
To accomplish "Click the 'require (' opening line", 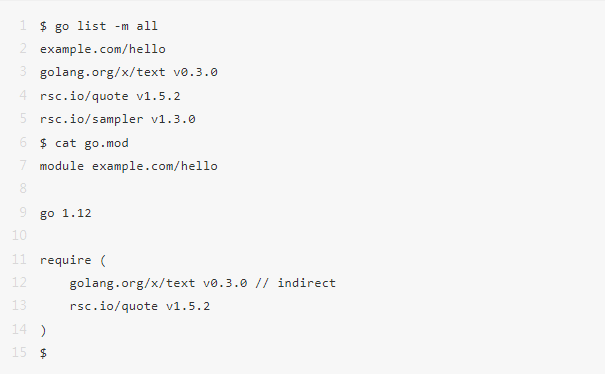I will point(73,260).
